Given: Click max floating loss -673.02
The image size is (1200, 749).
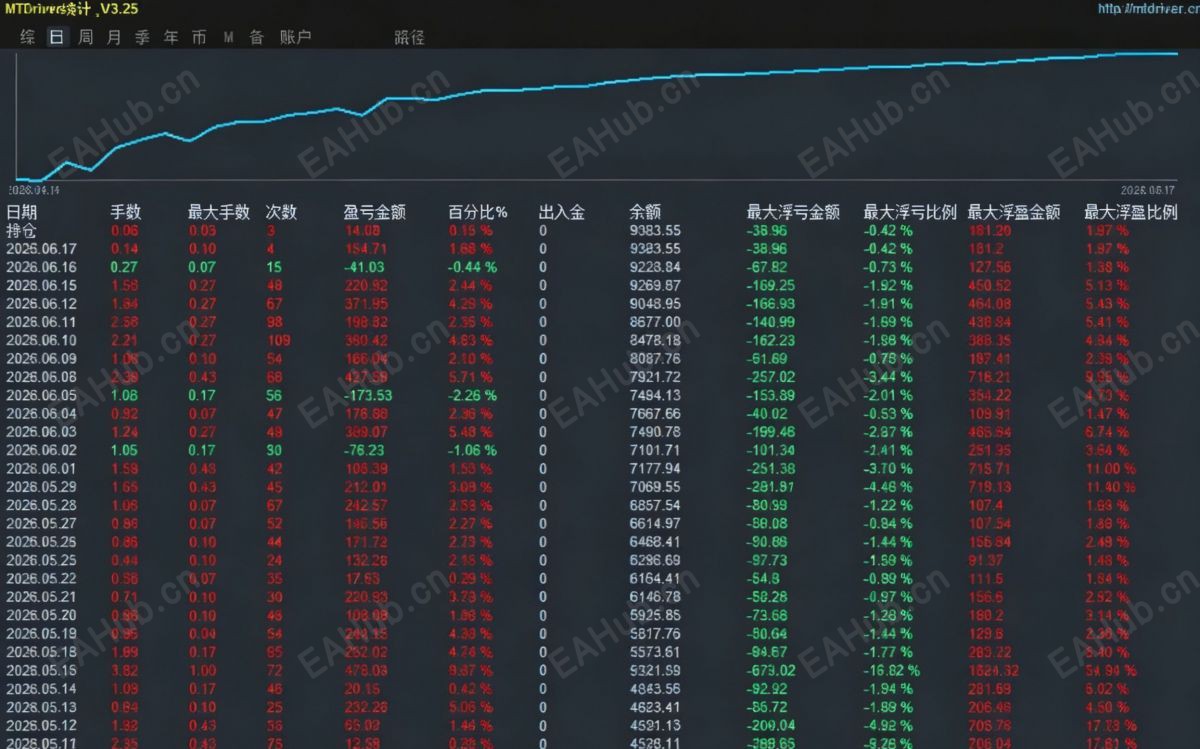Looking at the screenshot, I should tap(771, 671).
